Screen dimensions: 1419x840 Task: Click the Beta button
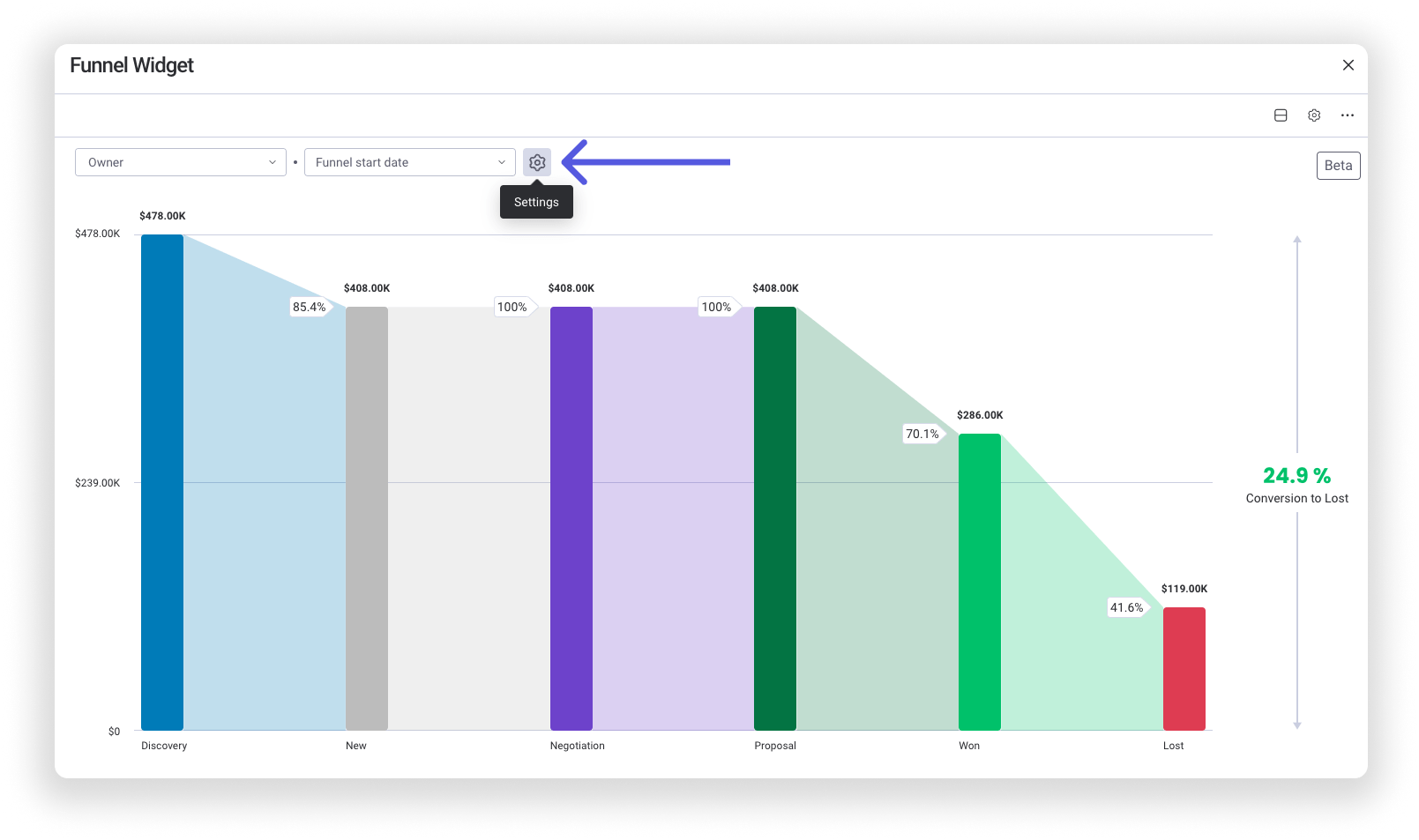pos(1338,165)
